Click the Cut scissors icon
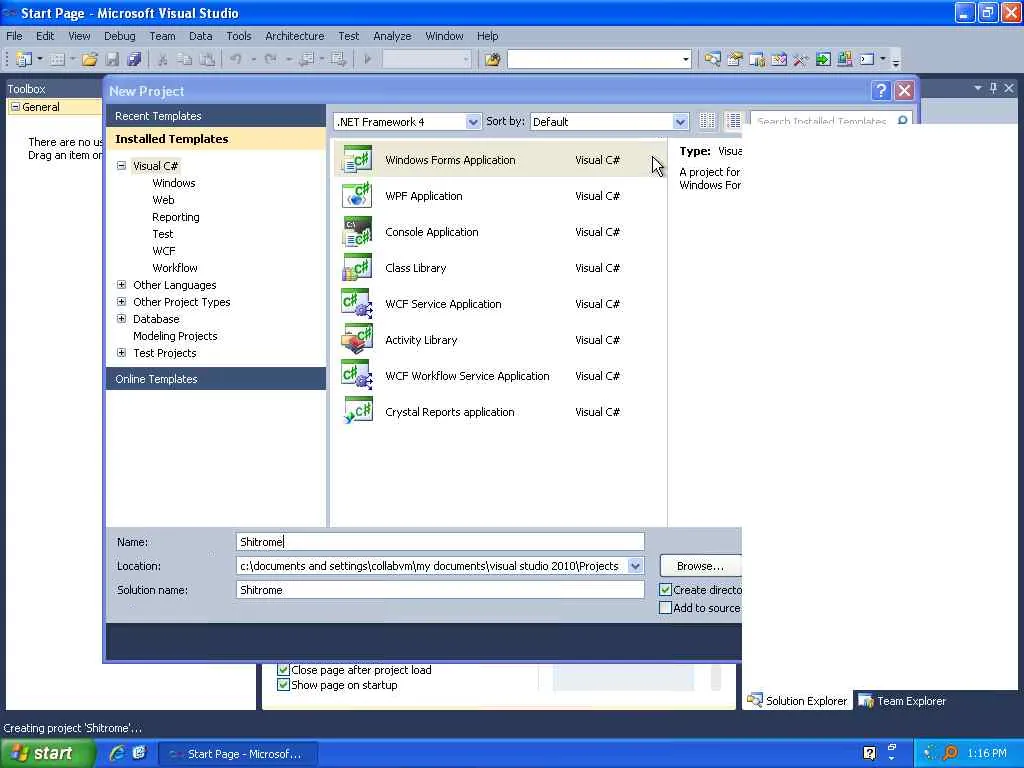The image size is (1024, 768). click(x=163, y=59)
